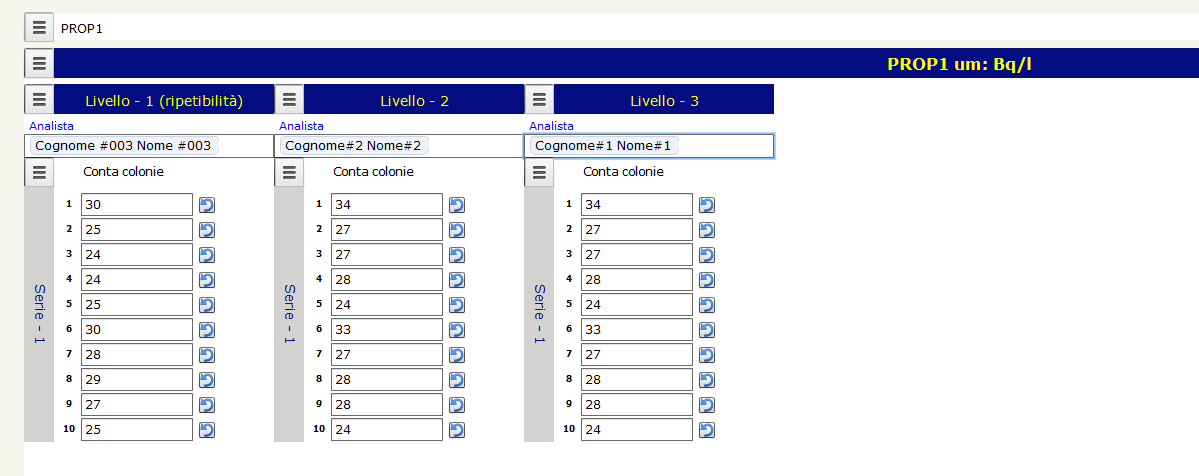Reset row 6 value in Livello 2

tap(457, 330)
